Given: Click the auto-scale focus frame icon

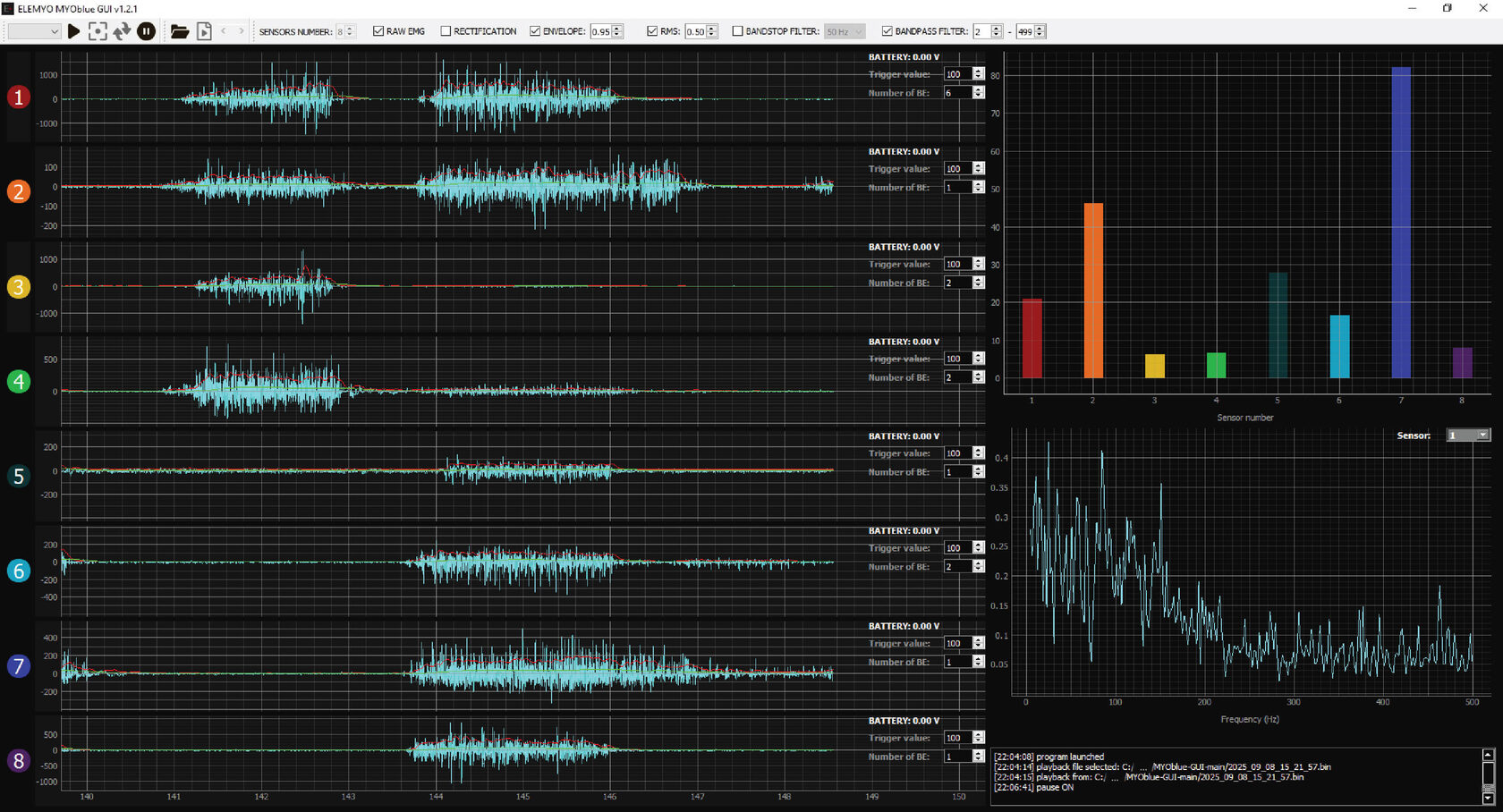Looking at the screenshot, I should coord(98,31).
